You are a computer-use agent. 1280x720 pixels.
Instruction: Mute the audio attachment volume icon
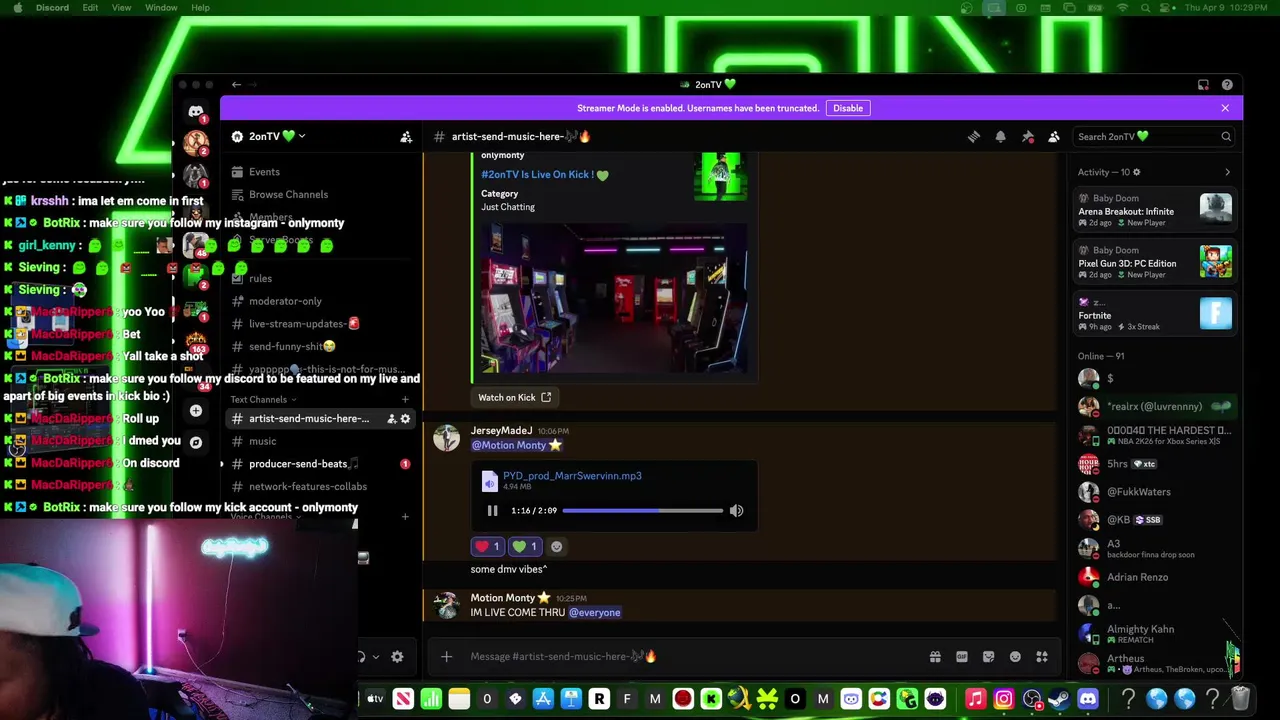[736, 511]
